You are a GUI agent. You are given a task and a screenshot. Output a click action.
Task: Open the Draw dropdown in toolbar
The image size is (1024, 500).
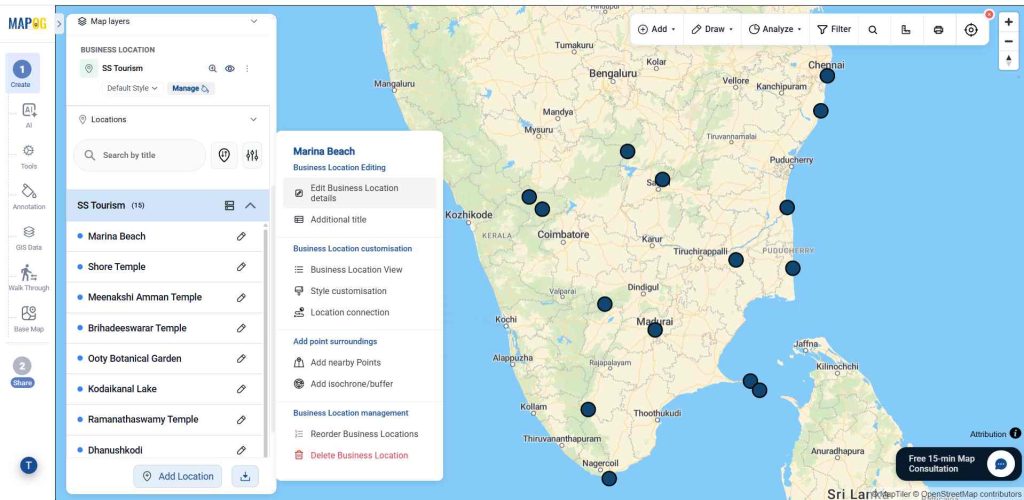click(x=712, y=29)
